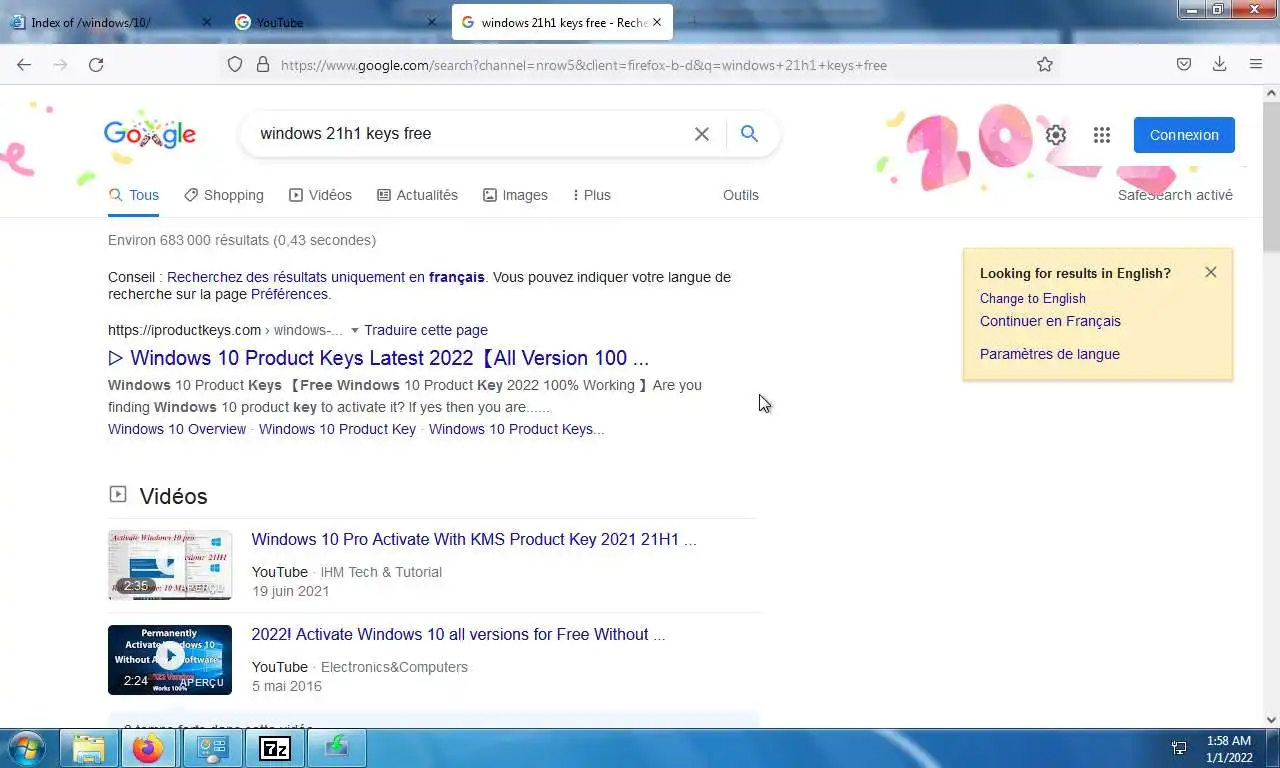
Task: Switch to Vidéos search results
Action: (x=320, y=195)
